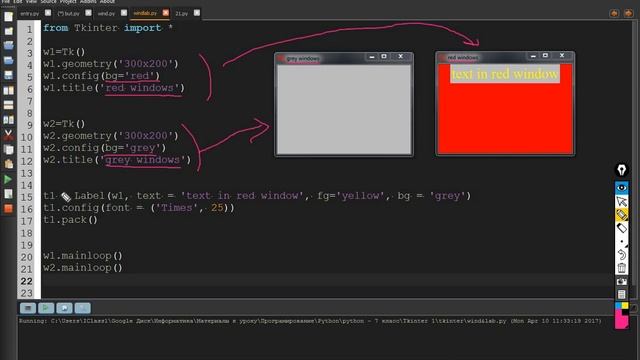Select the eraser tool on annotation toolbar
This screenshot has height=360, width=640.
click(621, 228)
